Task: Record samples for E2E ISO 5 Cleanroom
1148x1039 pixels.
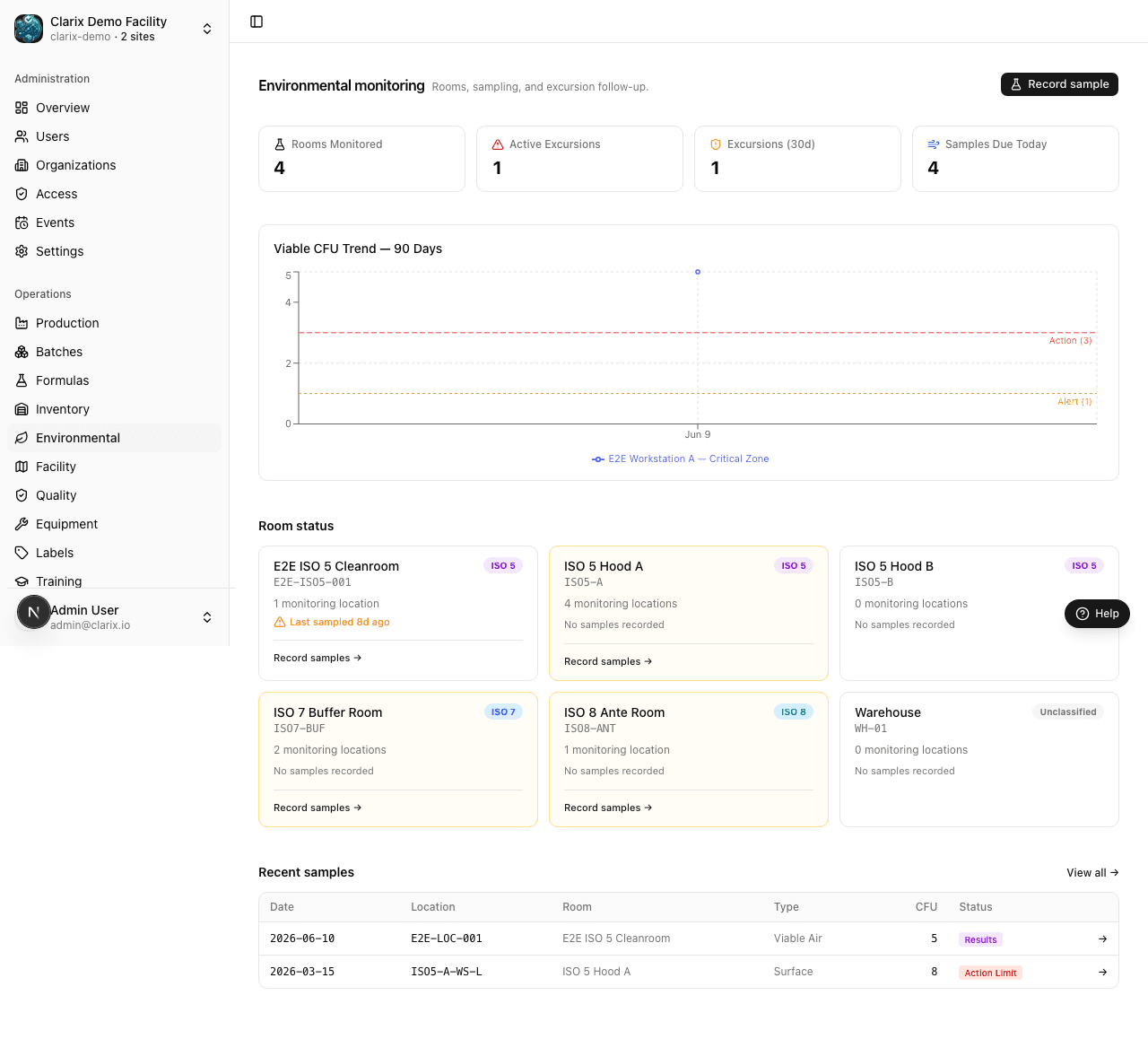Action: pos(317,658)
